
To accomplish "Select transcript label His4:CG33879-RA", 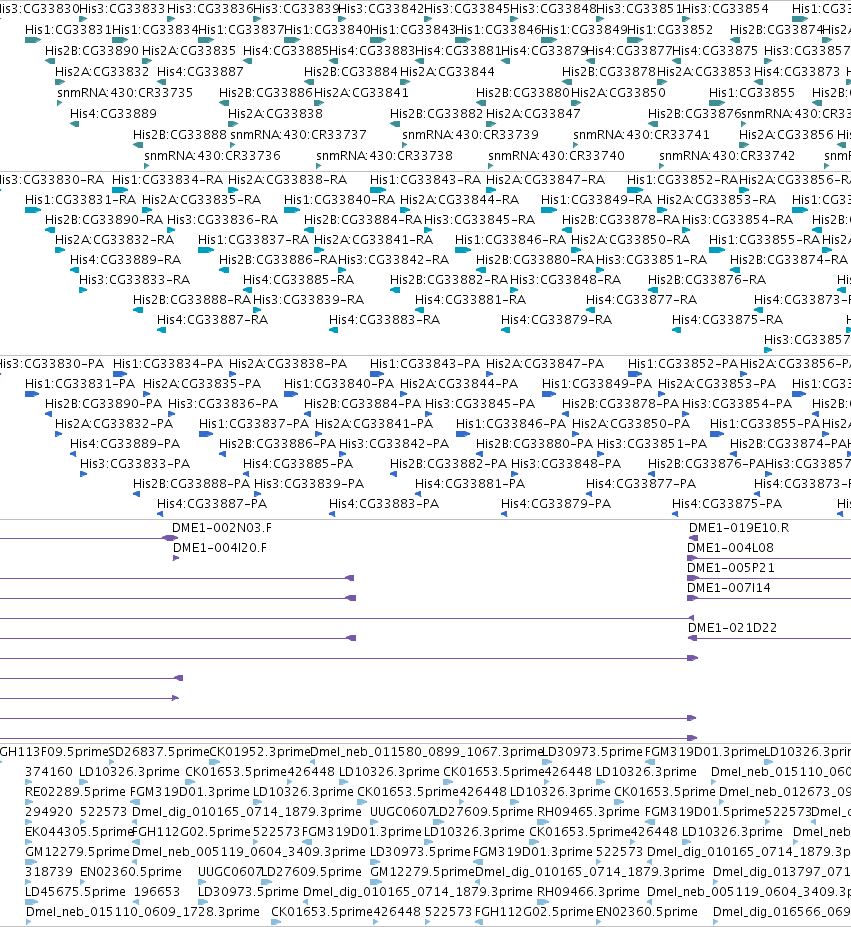I will pyautogui.click(x=556, y=320).
